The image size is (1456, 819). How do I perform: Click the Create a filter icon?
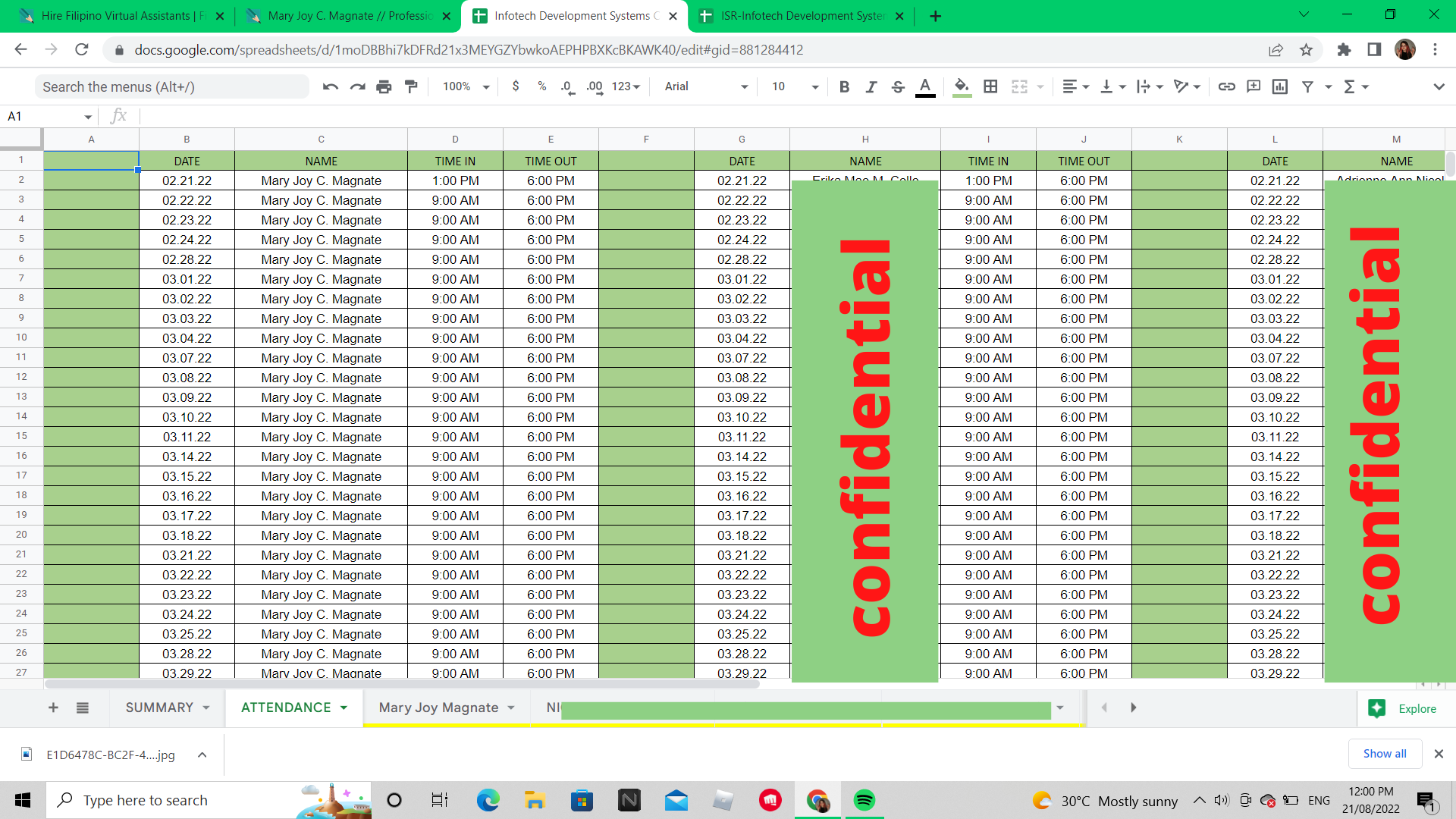pyautogui.click(x=1308, y=86)
